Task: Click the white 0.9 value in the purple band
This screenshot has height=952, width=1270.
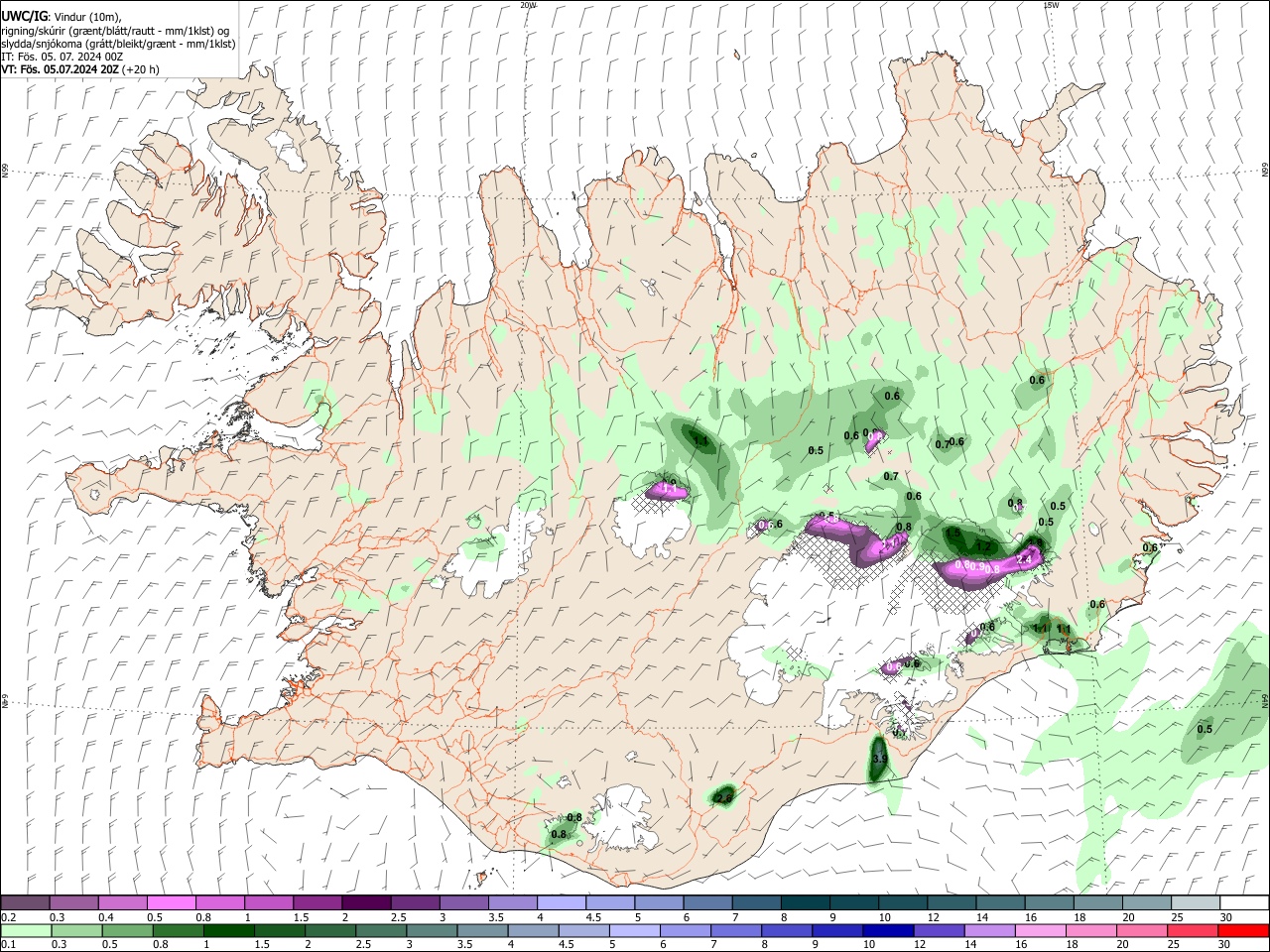Action: click(x=978, y=566)
